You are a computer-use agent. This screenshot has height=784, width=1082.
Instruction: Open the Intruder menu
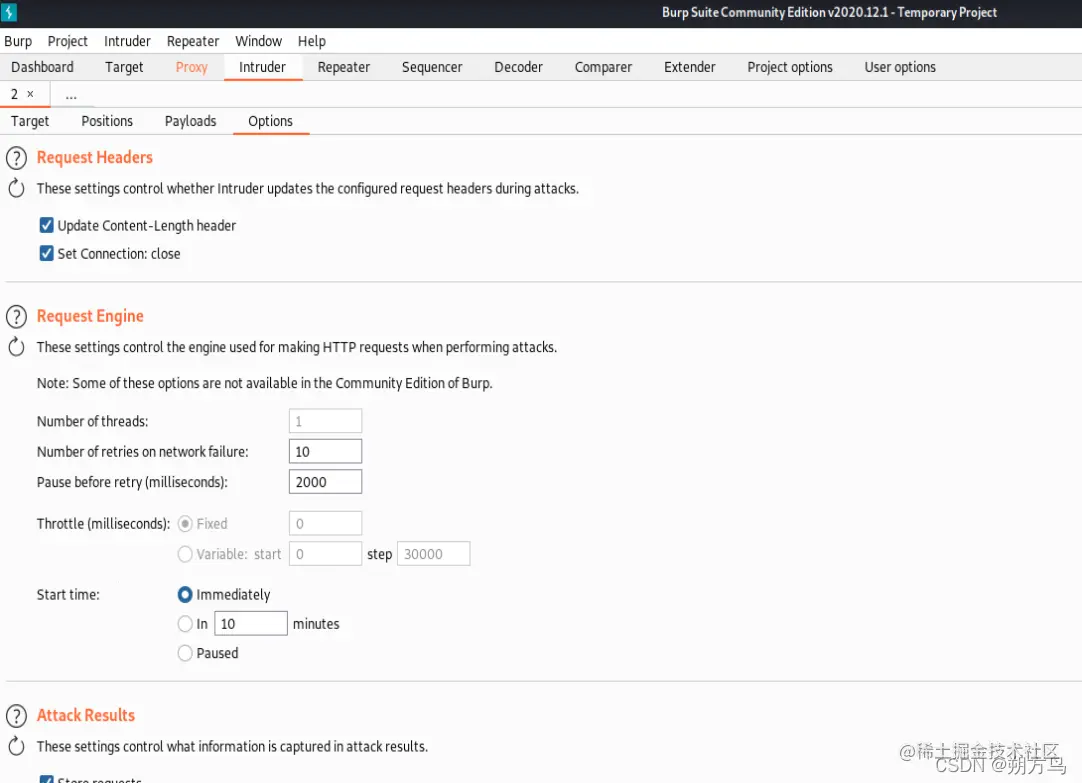point(127,41)
